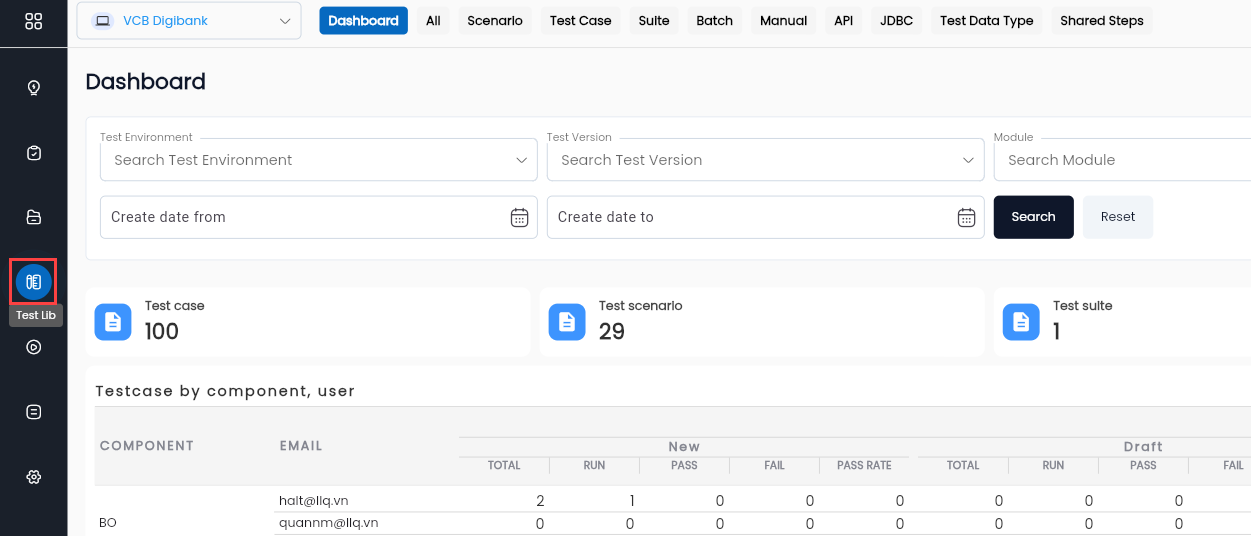The height and width of the screenshot is (536, 1251).
Task: Switch to the Manual tab
Action: [x=783, y=21]
